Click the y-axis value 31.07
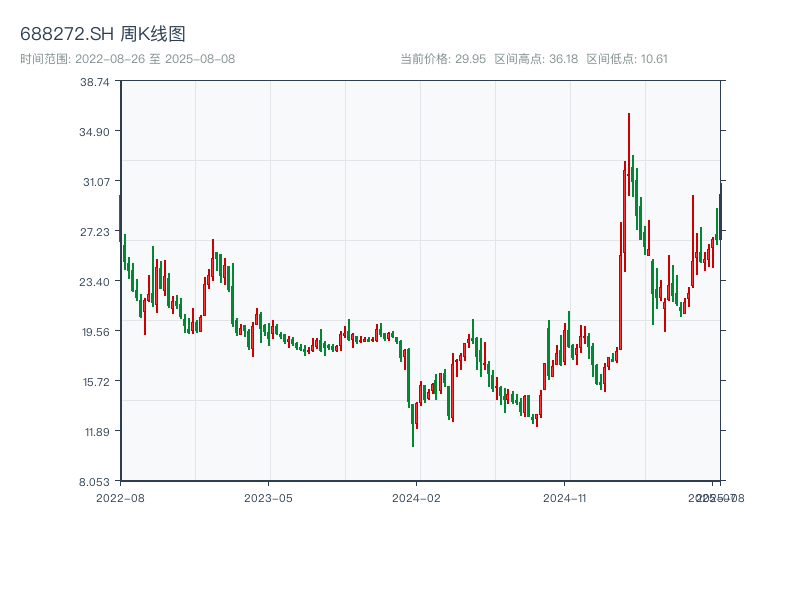 point(96,183)
